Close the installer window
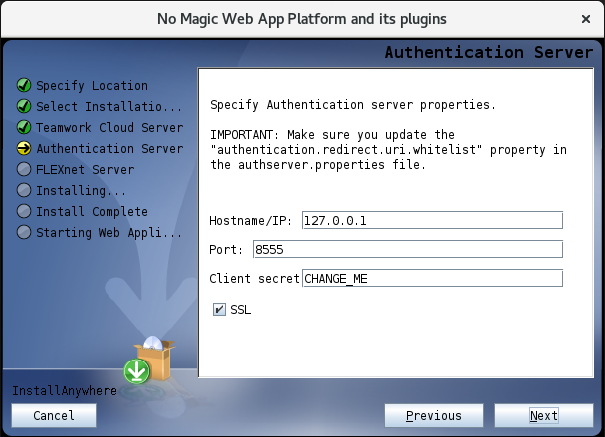This screenshot has height=437, width=605. [x=586, y=19]
